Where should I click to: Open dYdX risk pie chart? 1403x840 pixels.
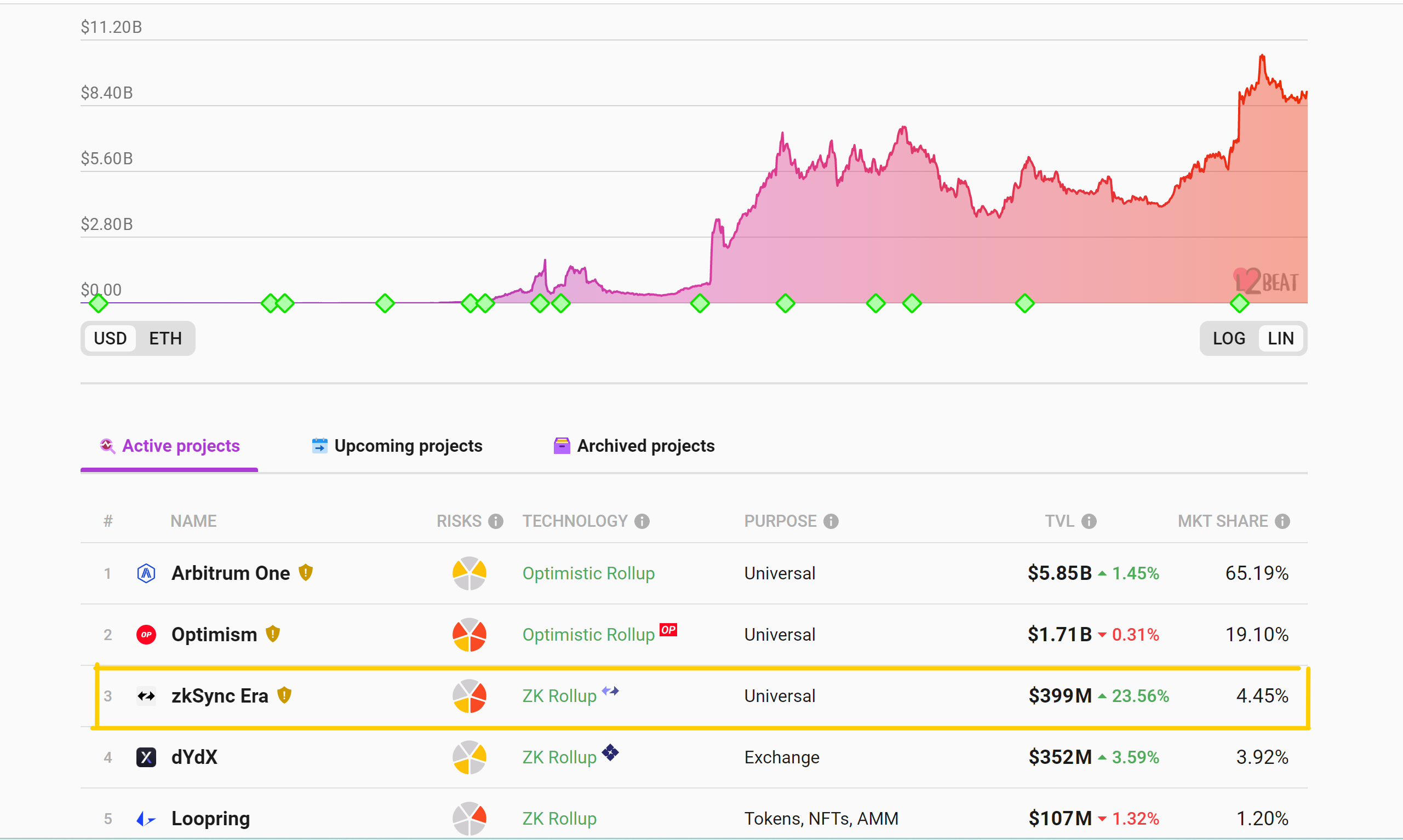click(x=469, y=757)
